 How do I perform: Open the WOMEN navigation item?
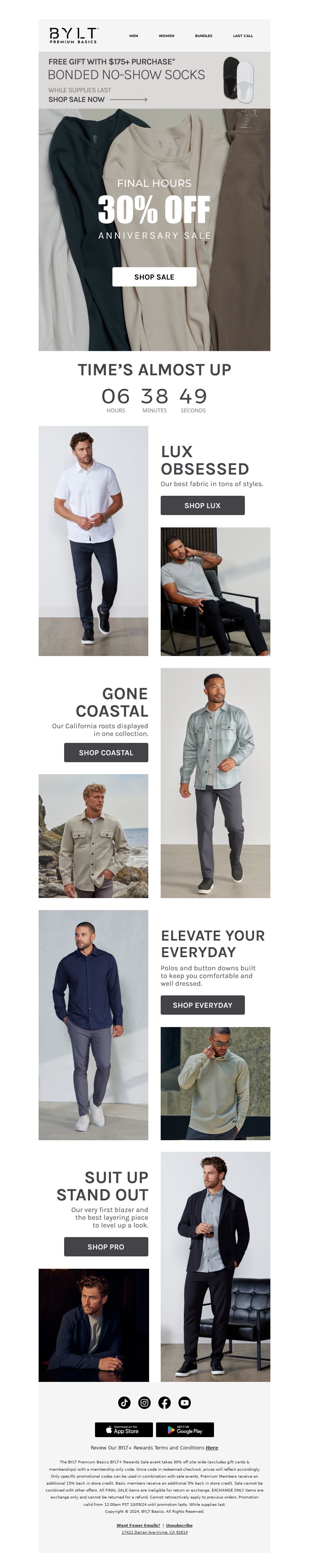pos(166,36)
